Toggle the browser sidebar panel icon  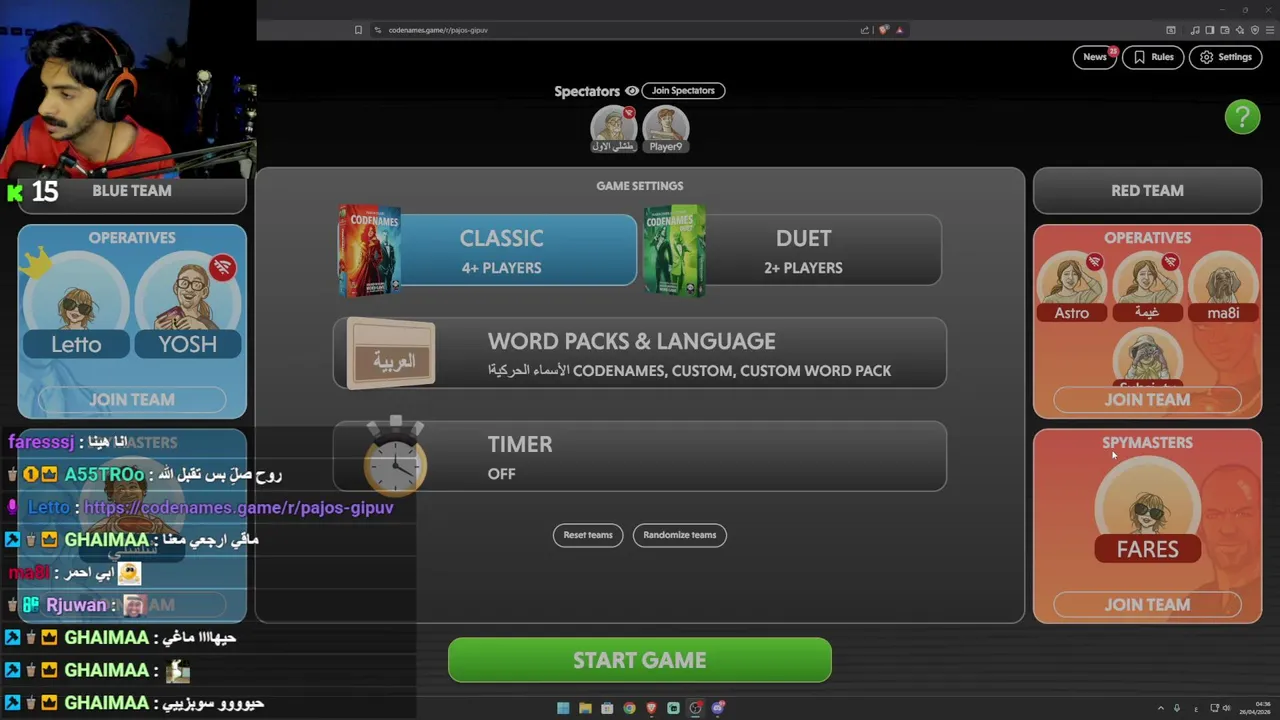[1210, 30]
